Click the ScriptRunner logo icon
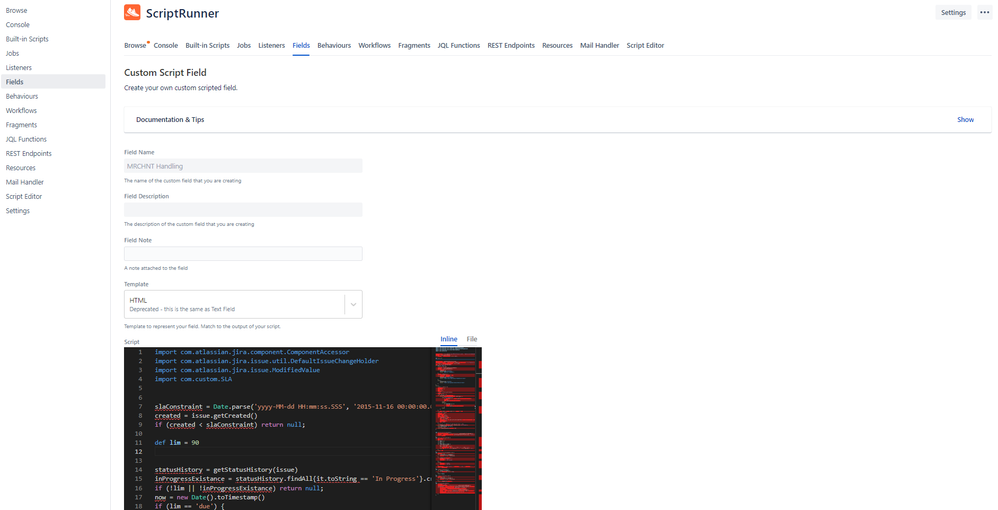Image resolution: width=998 pixels, height=510 pixels. point(132,12)
